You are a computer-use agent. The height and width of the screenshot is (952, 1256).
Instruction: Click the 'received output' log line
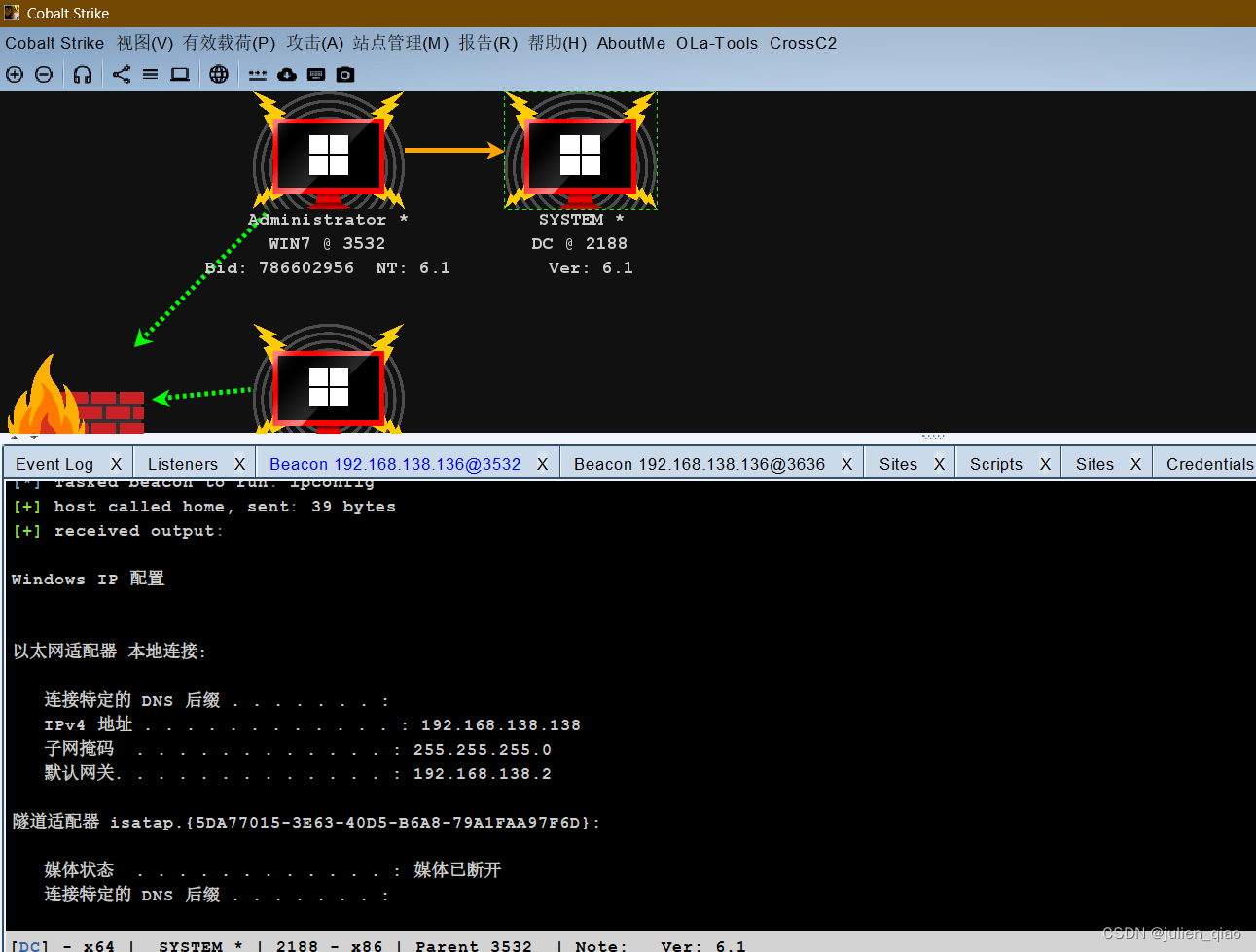click(118, 531)
